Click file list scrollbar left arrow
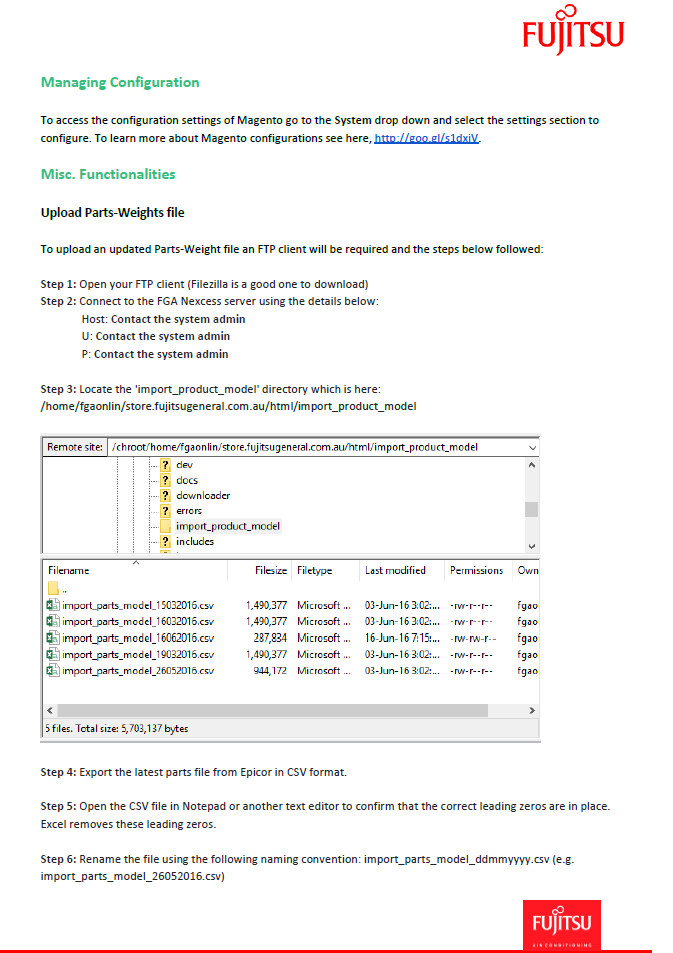This screenshot has height=953, width=673. tap(50, 710)
